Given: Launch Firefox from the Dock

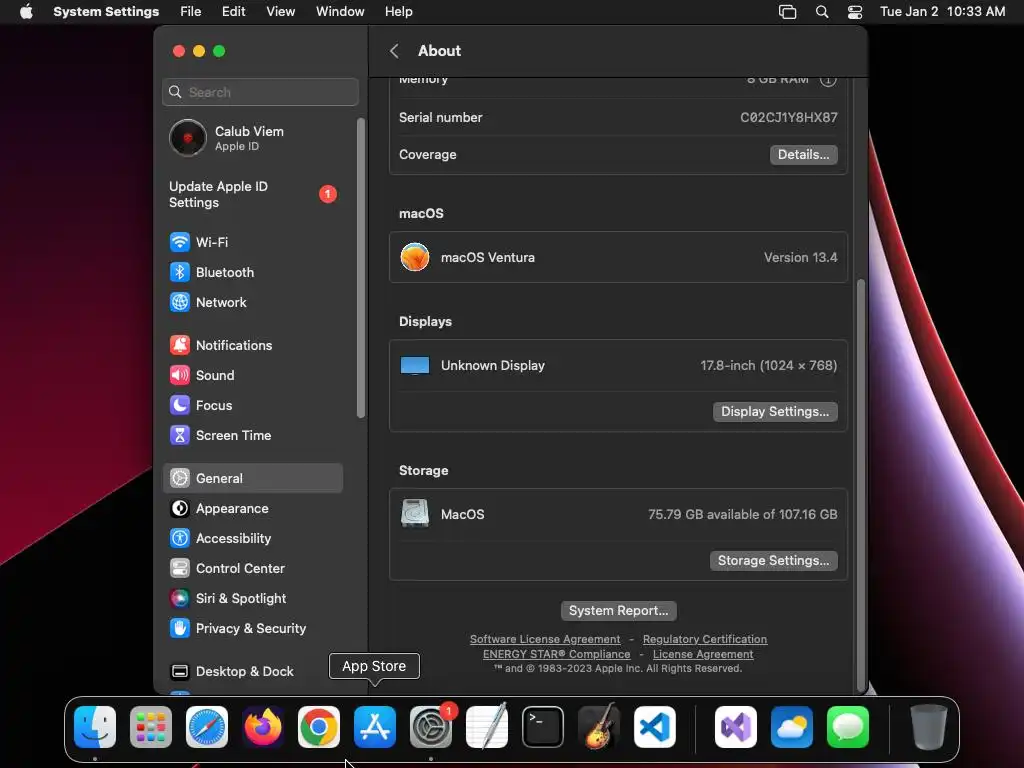Looking at the screenshot, I should [x=263, y=727].
